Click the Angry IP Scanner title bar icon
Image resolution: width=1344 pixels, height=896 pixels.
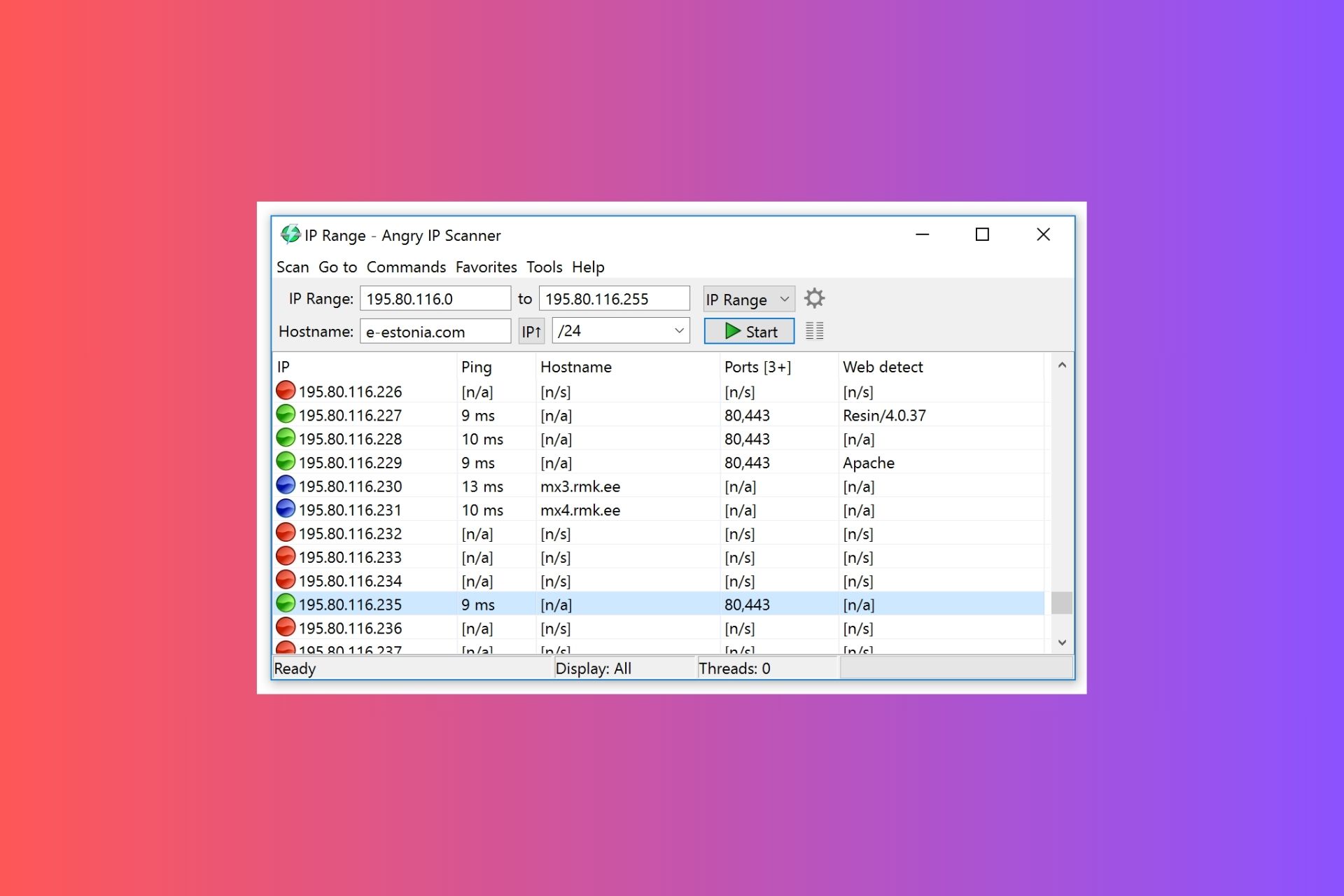289,234
